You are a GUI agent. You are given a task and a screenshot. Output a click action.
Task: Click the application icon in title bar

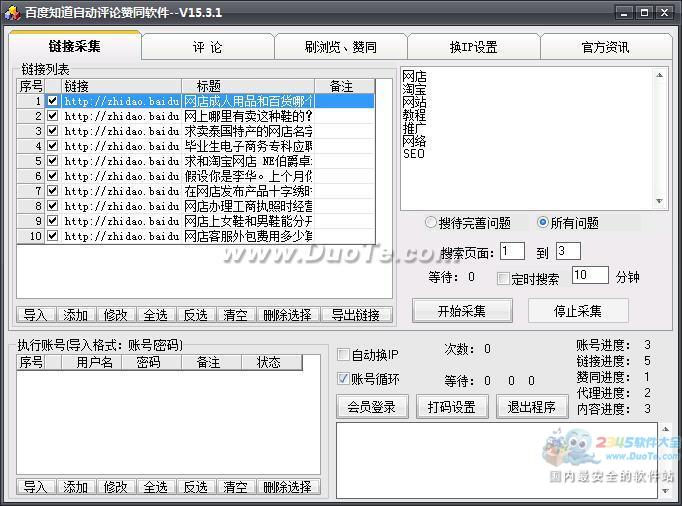point(12,12)
